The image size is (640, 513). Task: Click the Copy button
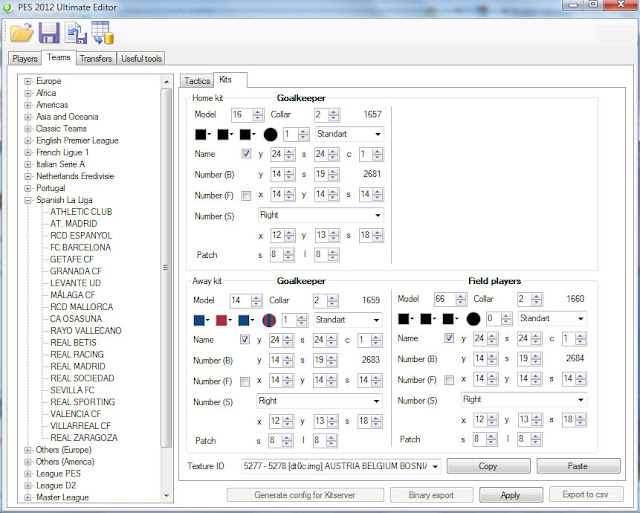488,466
